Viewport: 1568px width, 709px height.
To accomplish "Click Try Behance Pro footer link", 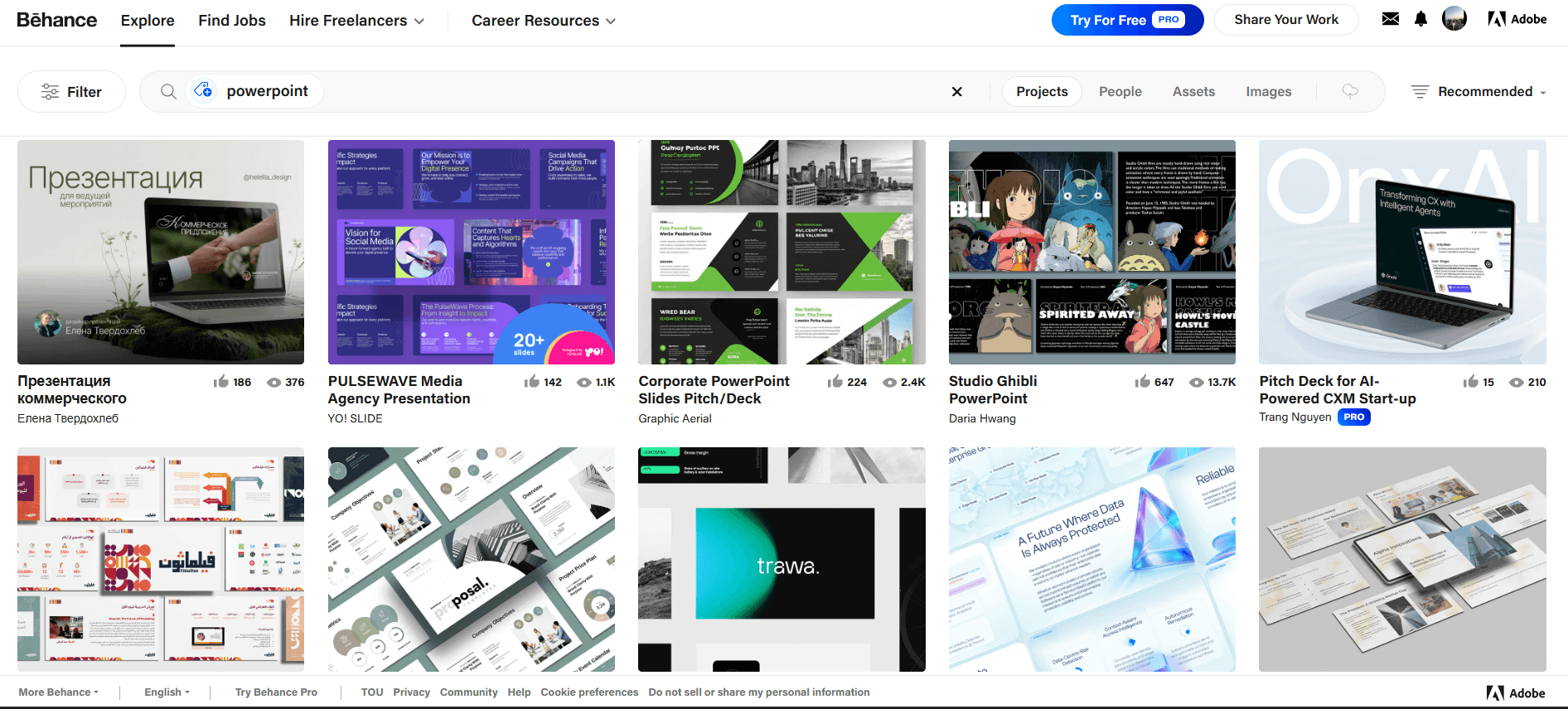I will click(x=276, y=692).
